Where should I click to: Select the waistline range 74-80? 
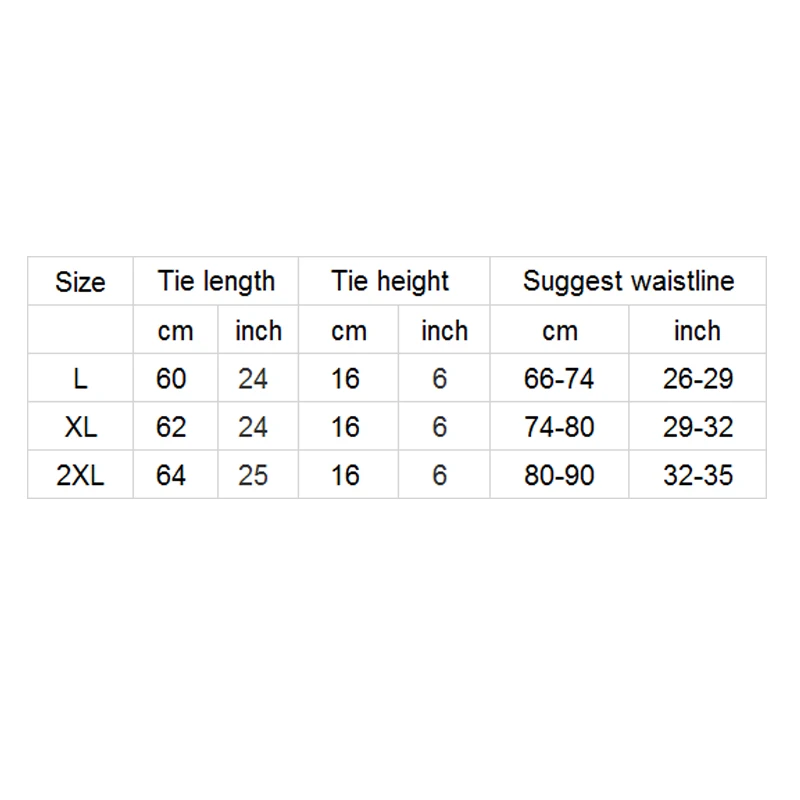559,427
